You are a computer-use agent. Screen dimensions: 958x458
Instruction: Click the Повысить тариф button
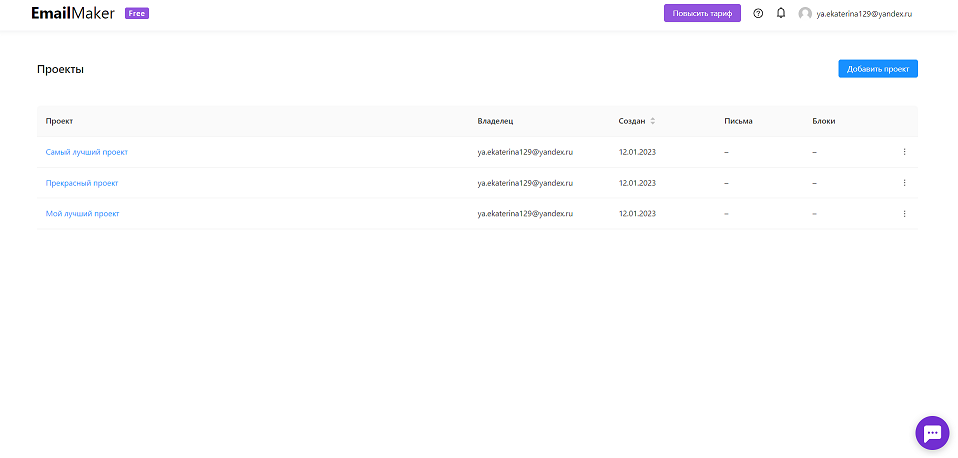click(702, 13)
